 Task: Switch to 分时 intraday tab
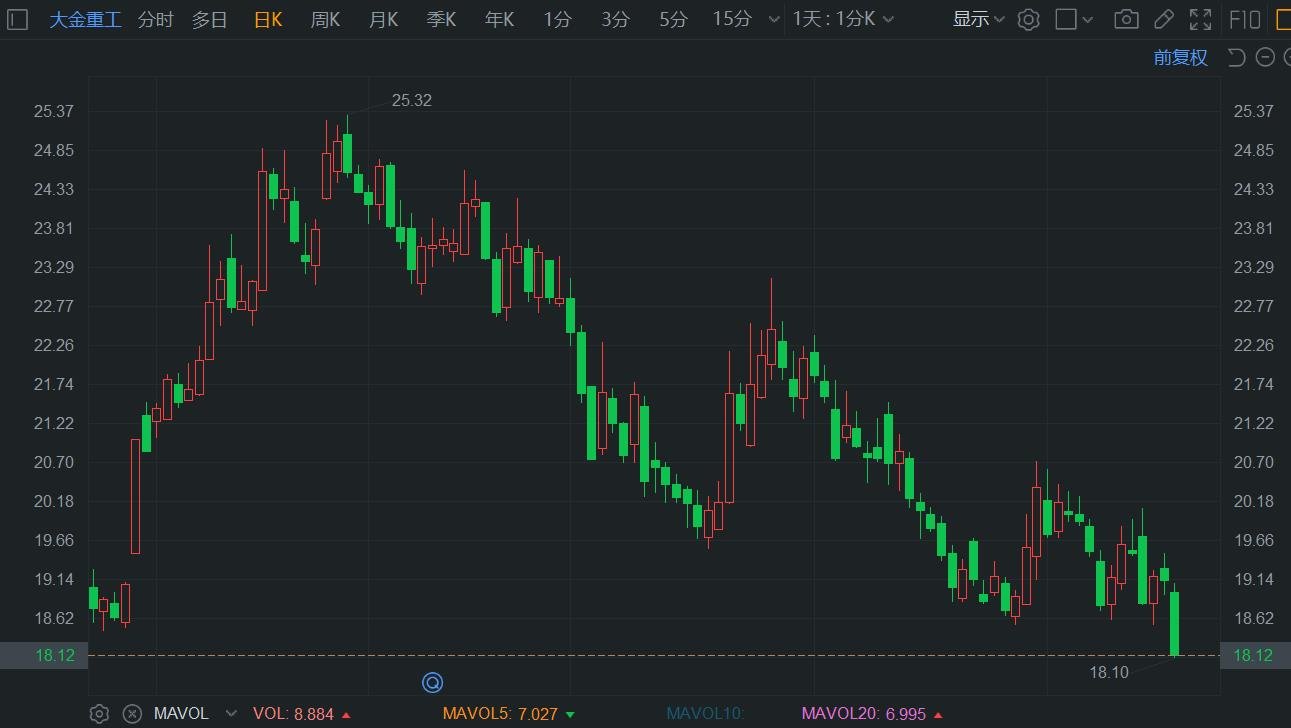pyautogui.click(x=155, y=19)
